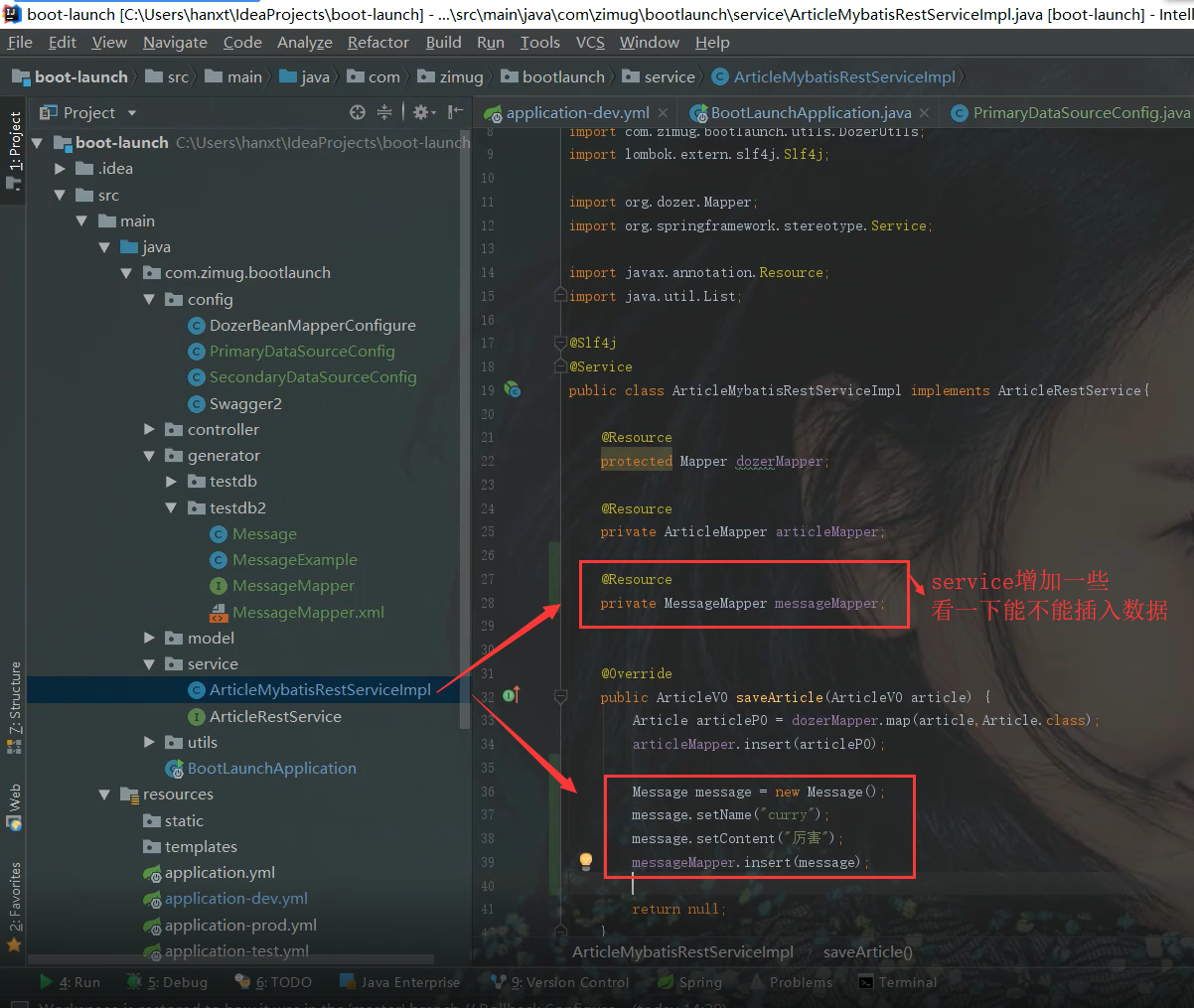Open the 2: Favorites tool window stripe
The width and height of the screenshot is (1194, 1008).
tap(14, 906)
